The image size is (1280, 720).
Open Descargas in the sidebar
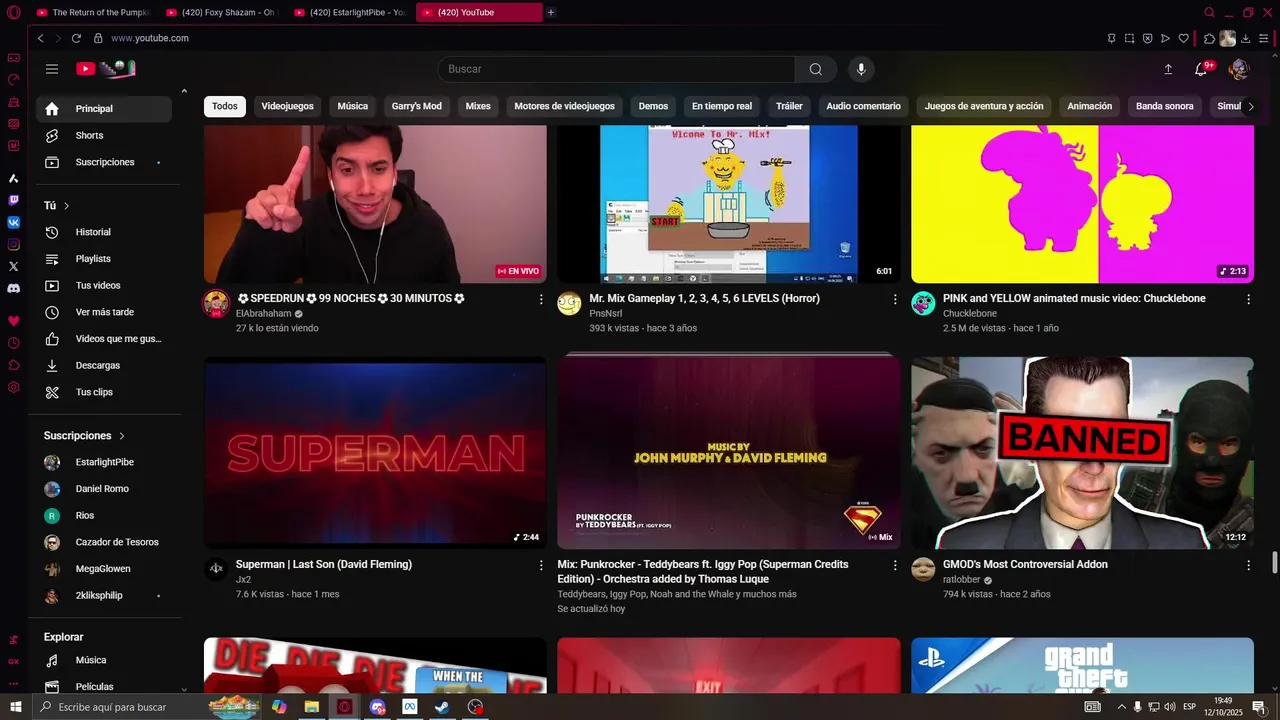point(104,365)
